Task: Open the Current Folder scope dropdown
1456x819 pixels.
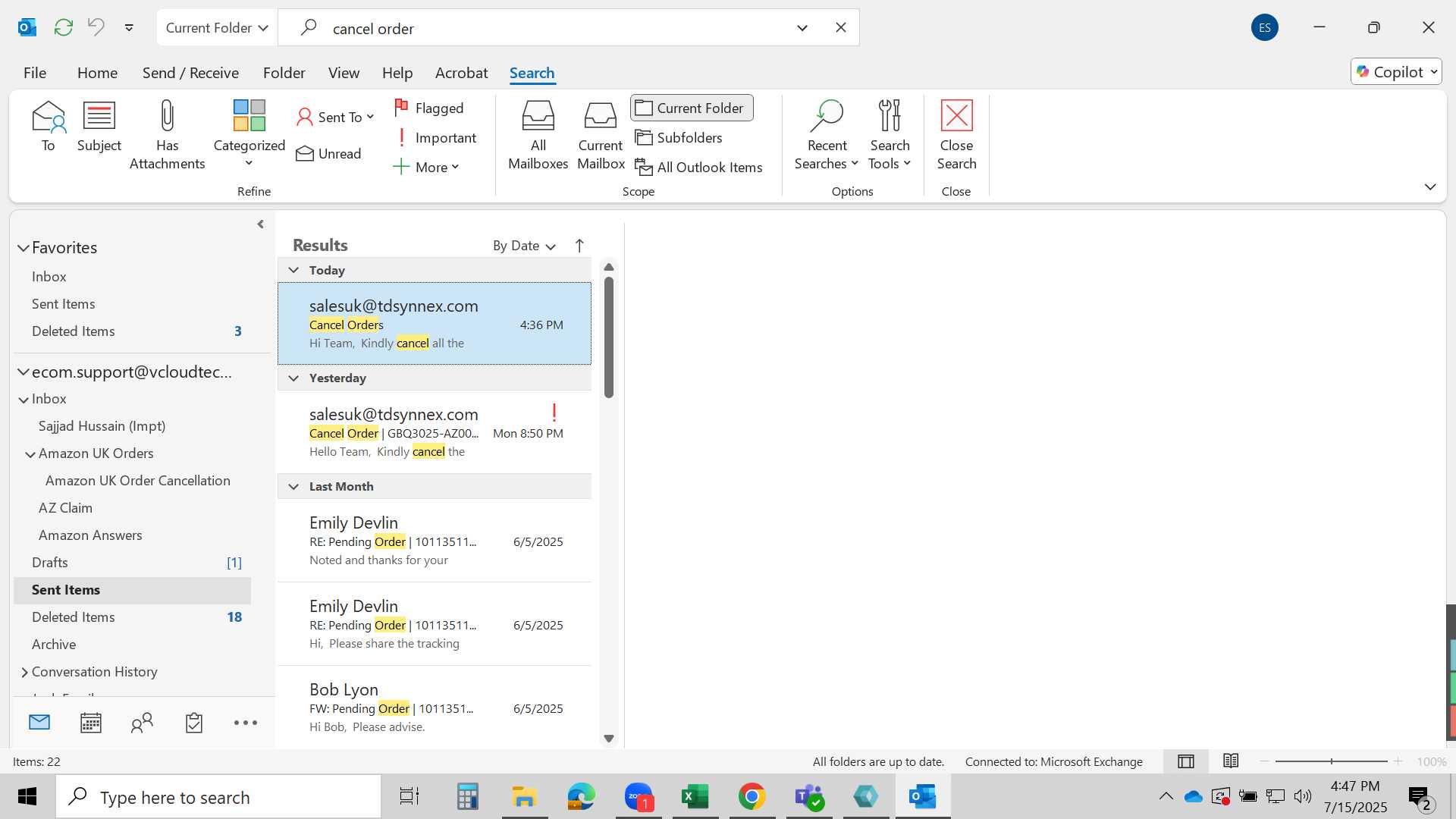Action: pos(217,27)
